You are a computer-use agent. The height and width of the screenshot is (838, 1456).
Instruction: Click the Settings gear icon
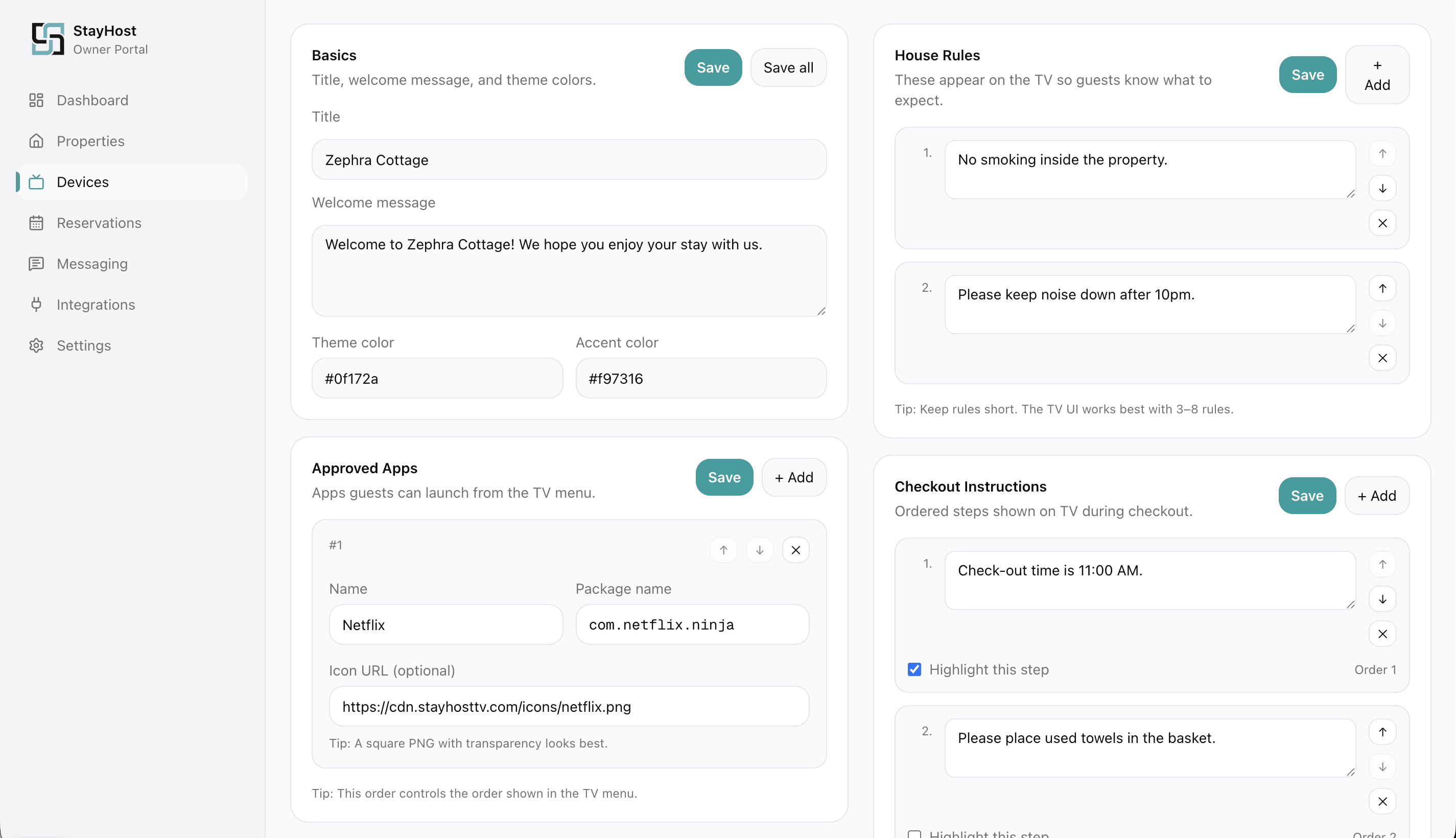pyautogui.click(x=37, y=345)
